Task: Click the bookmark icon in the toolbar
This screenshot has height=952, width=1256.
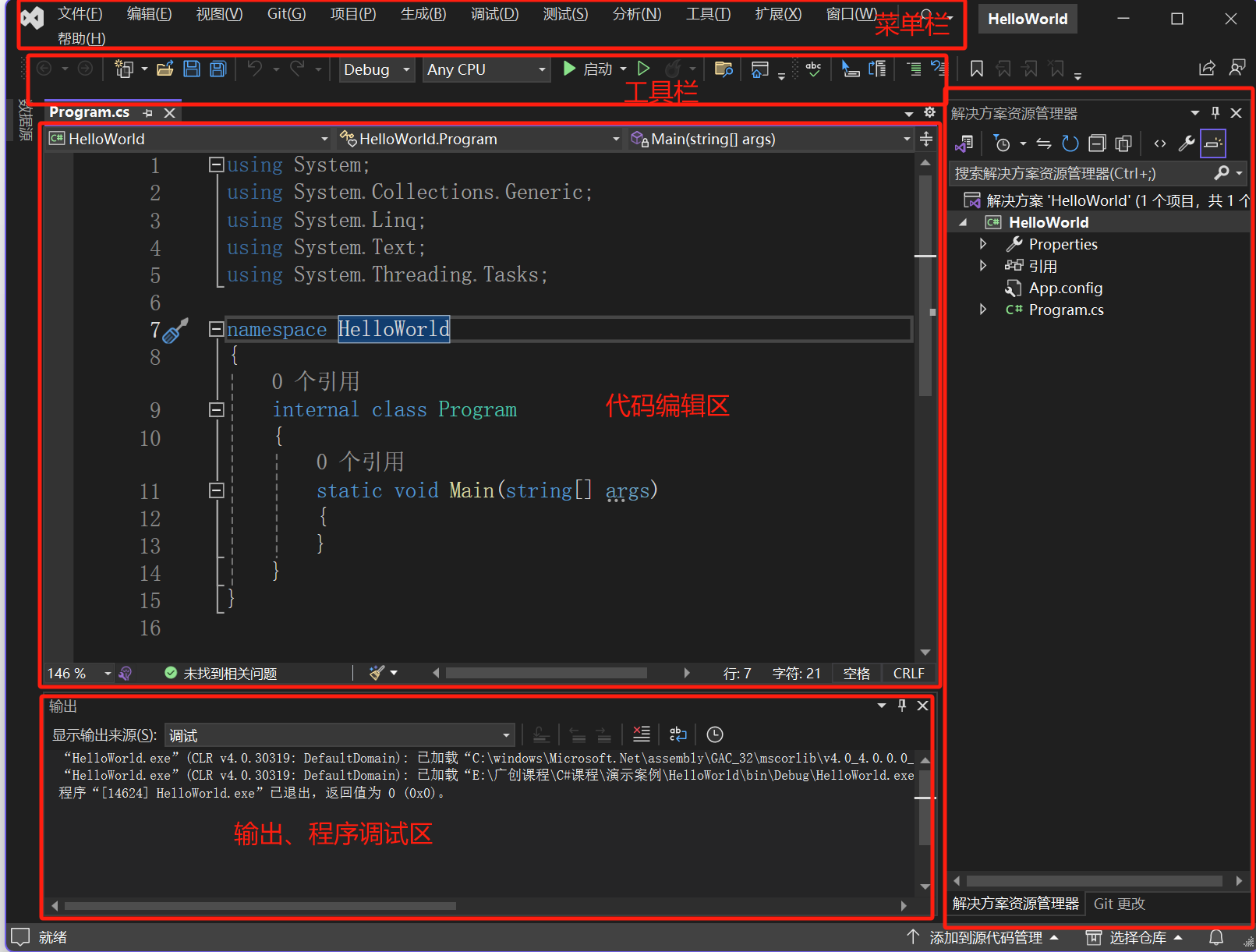Action: coord(976,69)
